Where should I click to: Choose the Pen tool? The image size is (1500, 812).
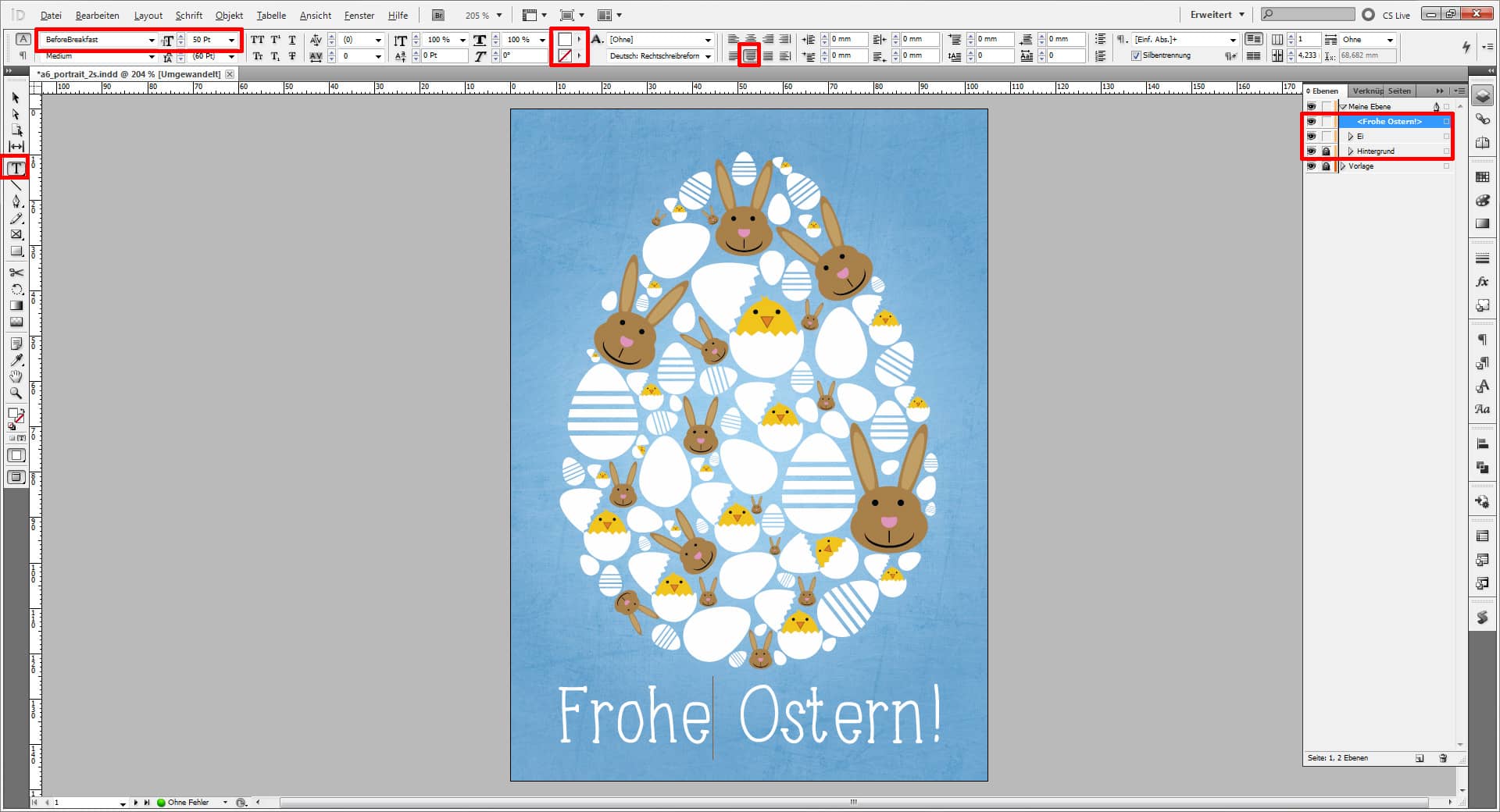click(16, 201)
